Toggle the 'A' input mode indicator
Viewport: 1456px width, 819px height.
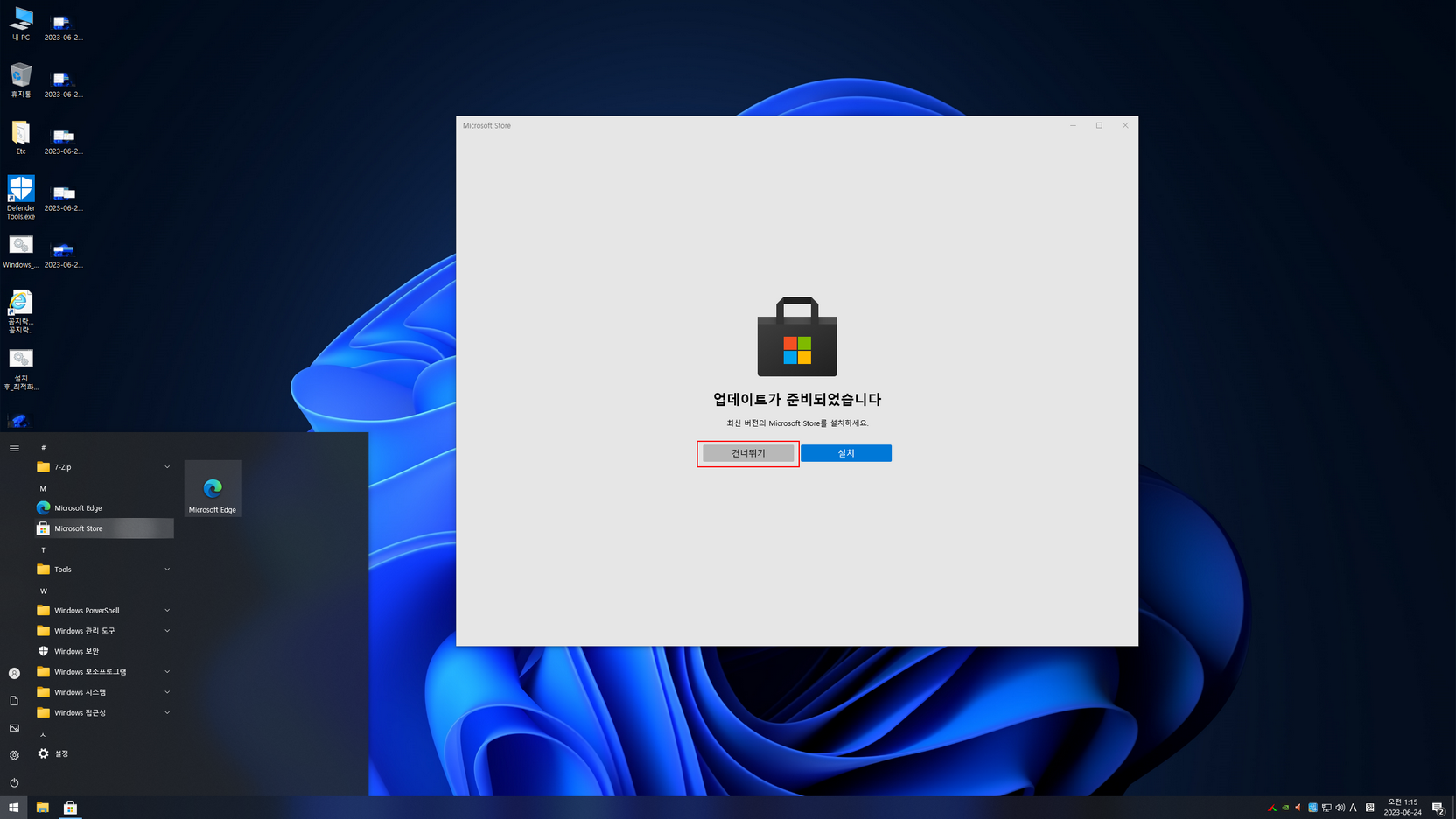pos(1354,808)
